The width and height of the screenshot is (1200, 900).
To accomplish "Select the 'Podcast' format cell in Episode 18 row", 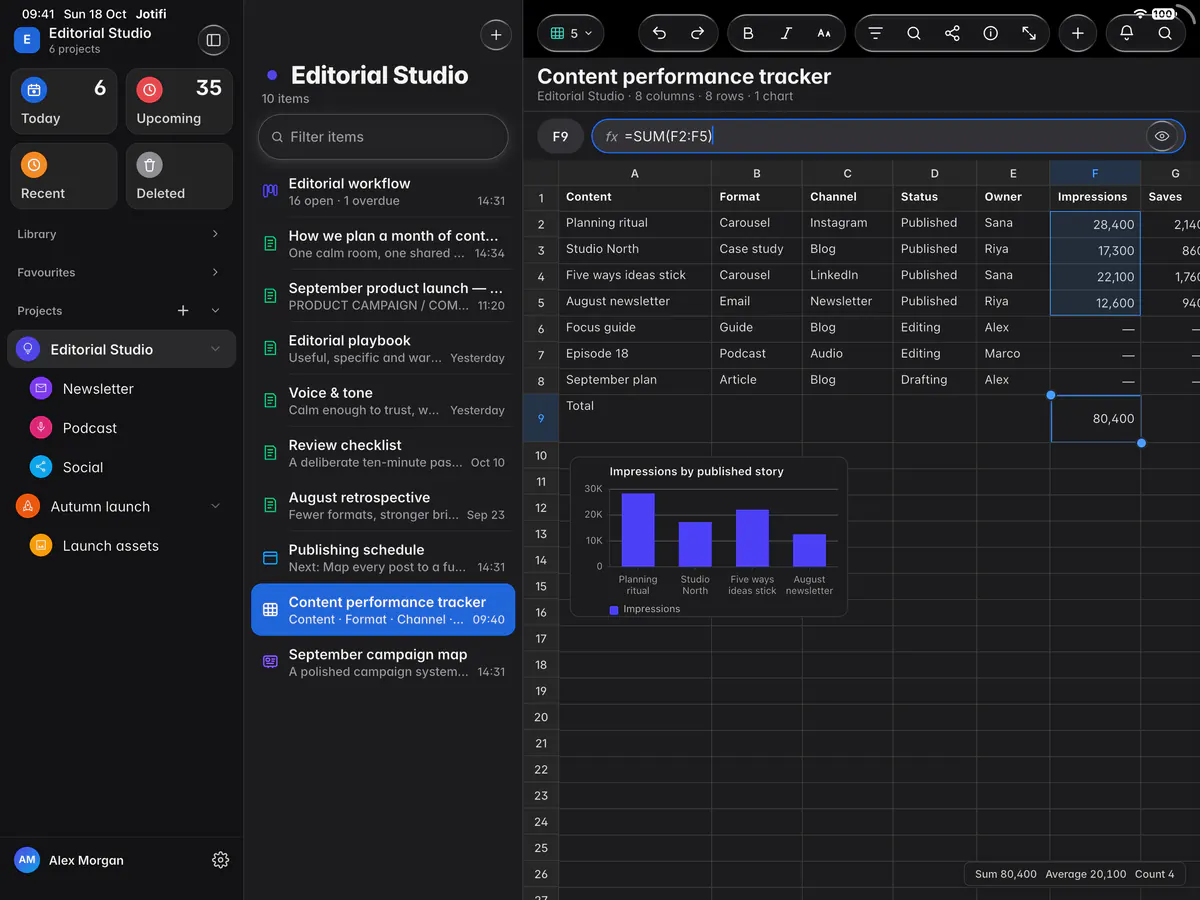I will point(756,353).
